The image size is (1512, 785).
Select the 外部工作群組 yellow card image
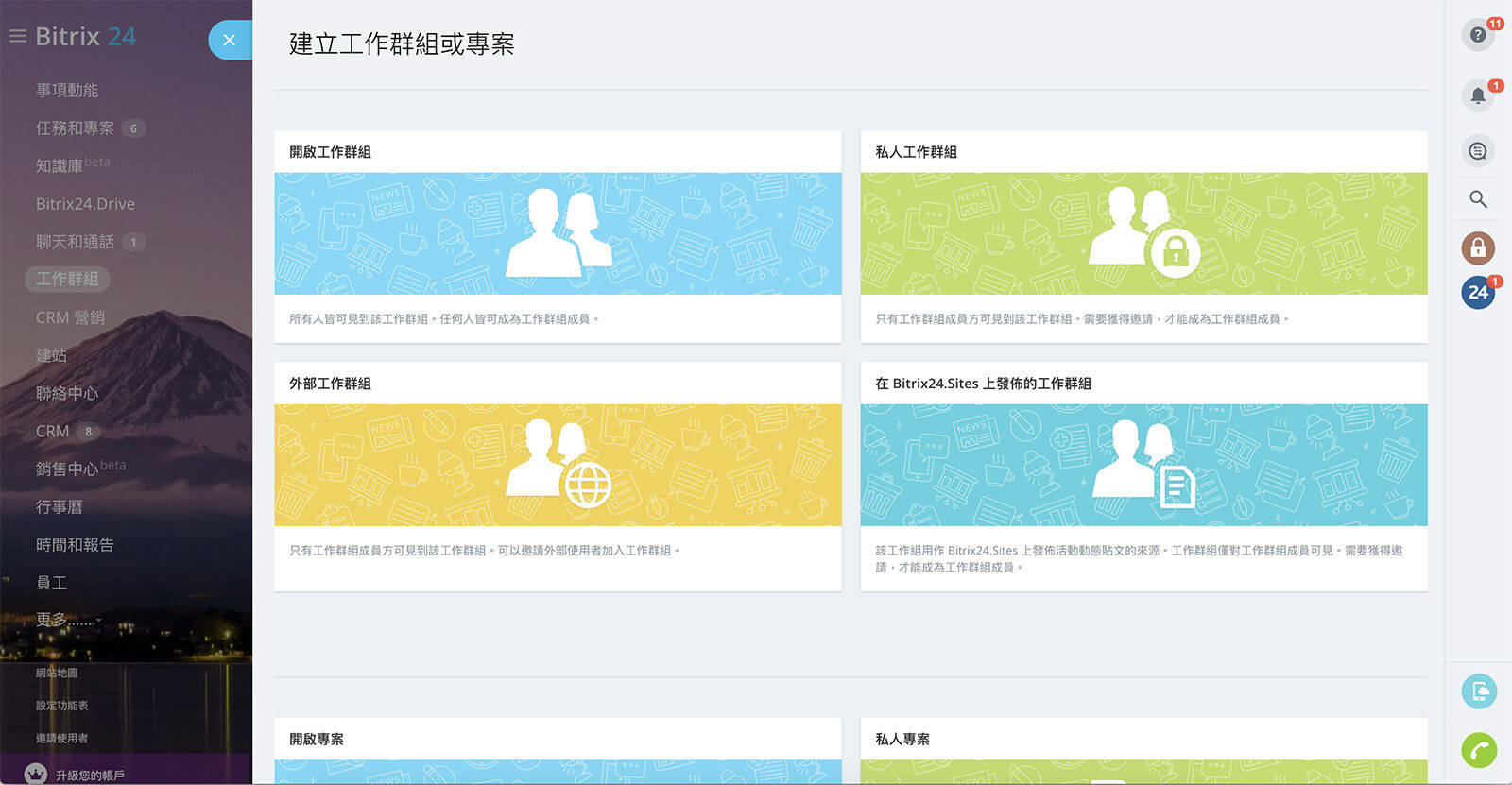point(558,465)
